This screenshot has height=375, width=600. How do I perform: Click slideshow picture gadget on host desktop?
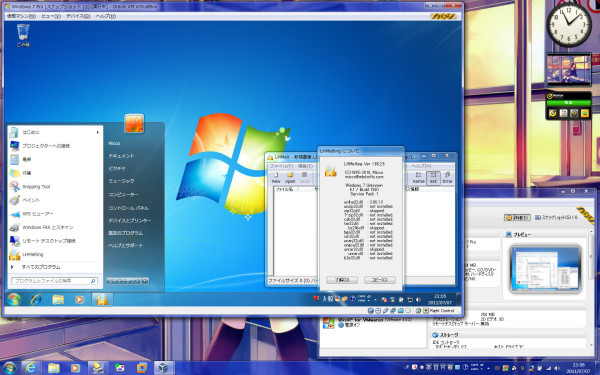pos(569,70)
